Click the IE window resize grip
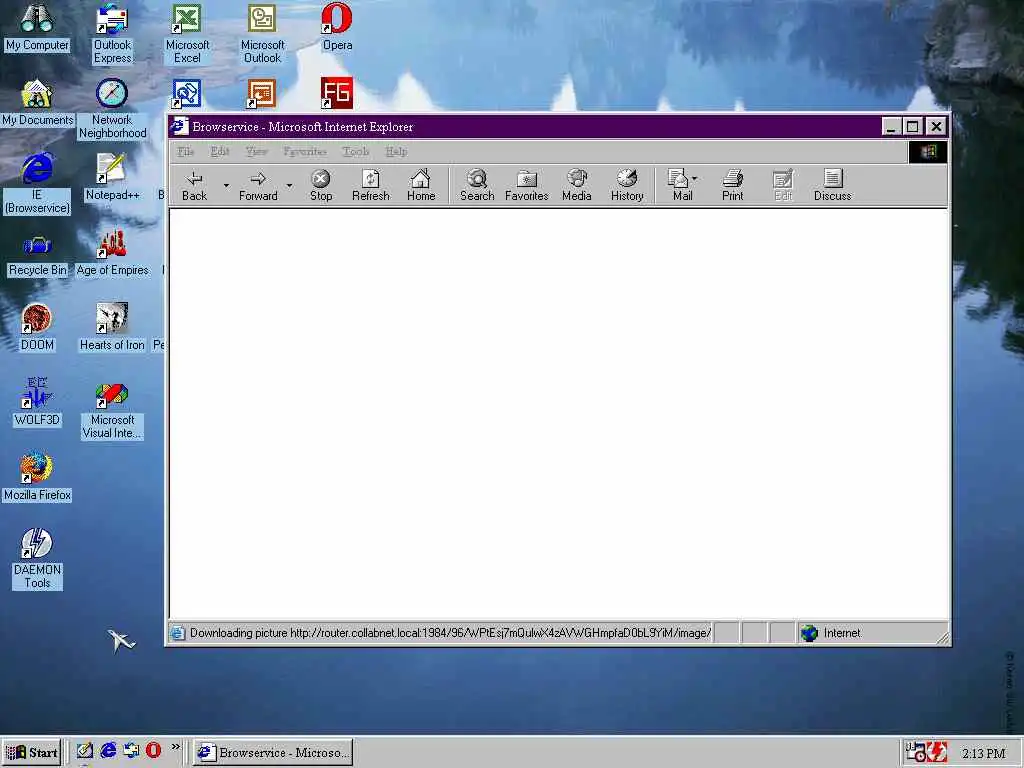This screenshot has width=1024, height=768. [x=942, y=638]
